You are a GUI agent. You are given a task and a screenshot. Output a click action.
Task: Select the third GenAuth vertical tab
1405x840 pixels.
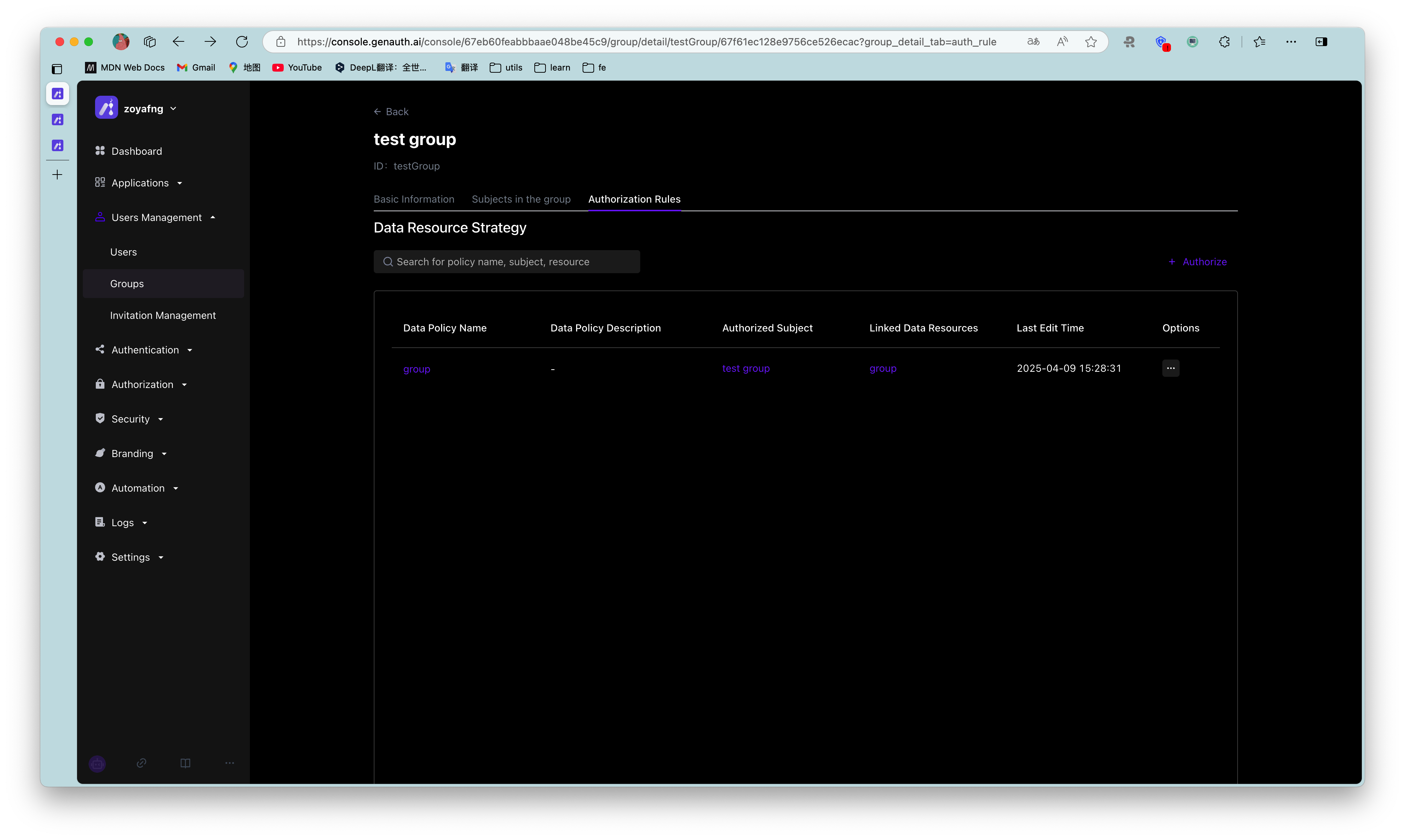(57, 145)
